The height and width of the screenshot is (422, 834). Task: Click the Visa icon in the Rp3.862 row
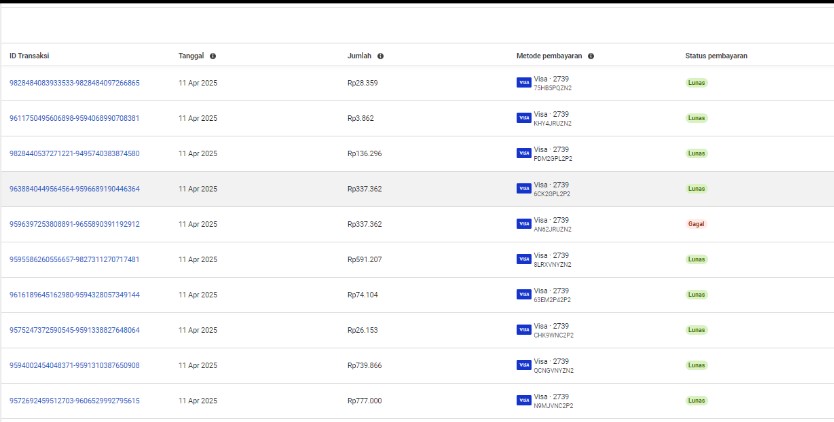tap(524, 118)
